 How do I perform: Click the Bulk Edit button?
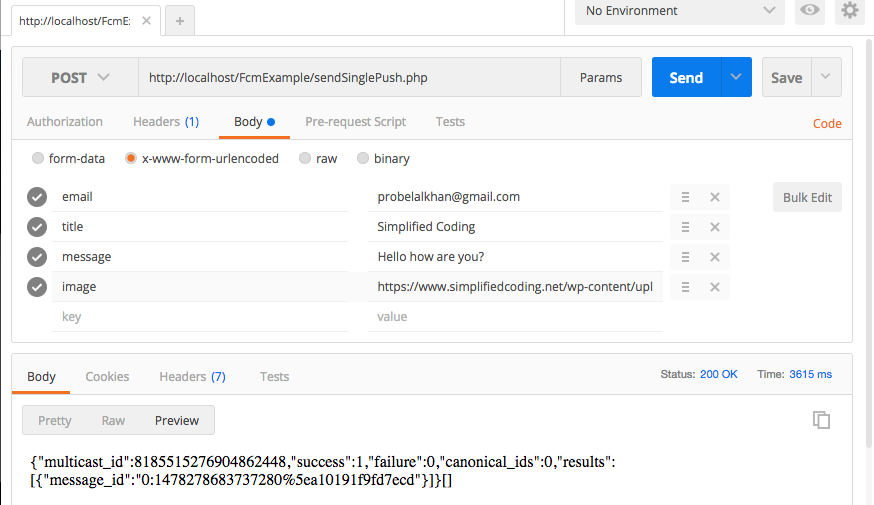click(x=807, y=197)
